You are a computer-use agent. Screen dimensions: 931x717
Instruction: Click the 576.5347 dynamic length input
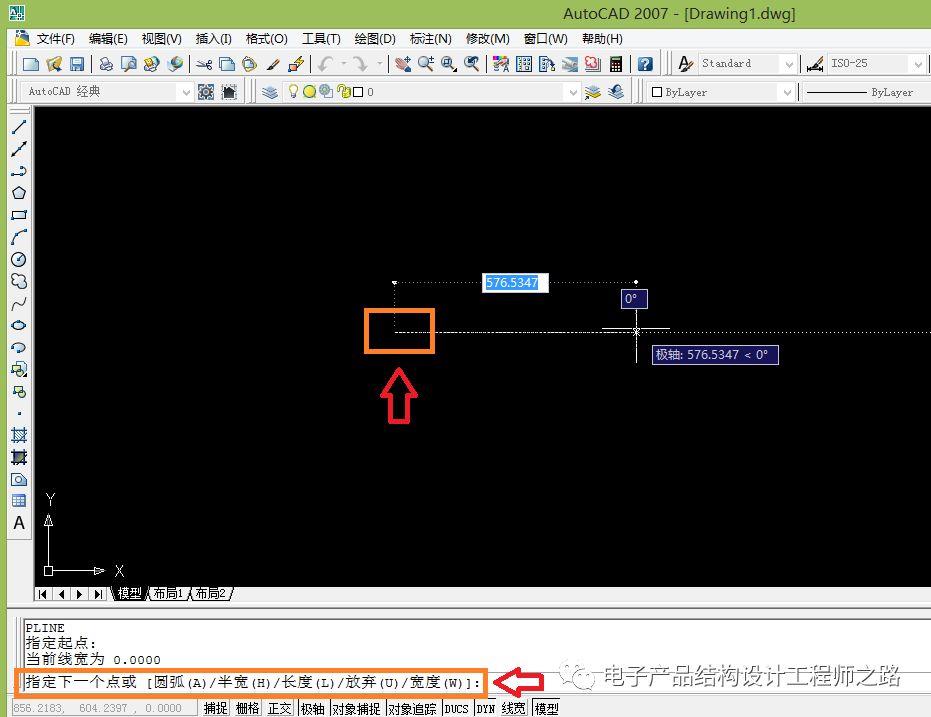pos(515,283)
